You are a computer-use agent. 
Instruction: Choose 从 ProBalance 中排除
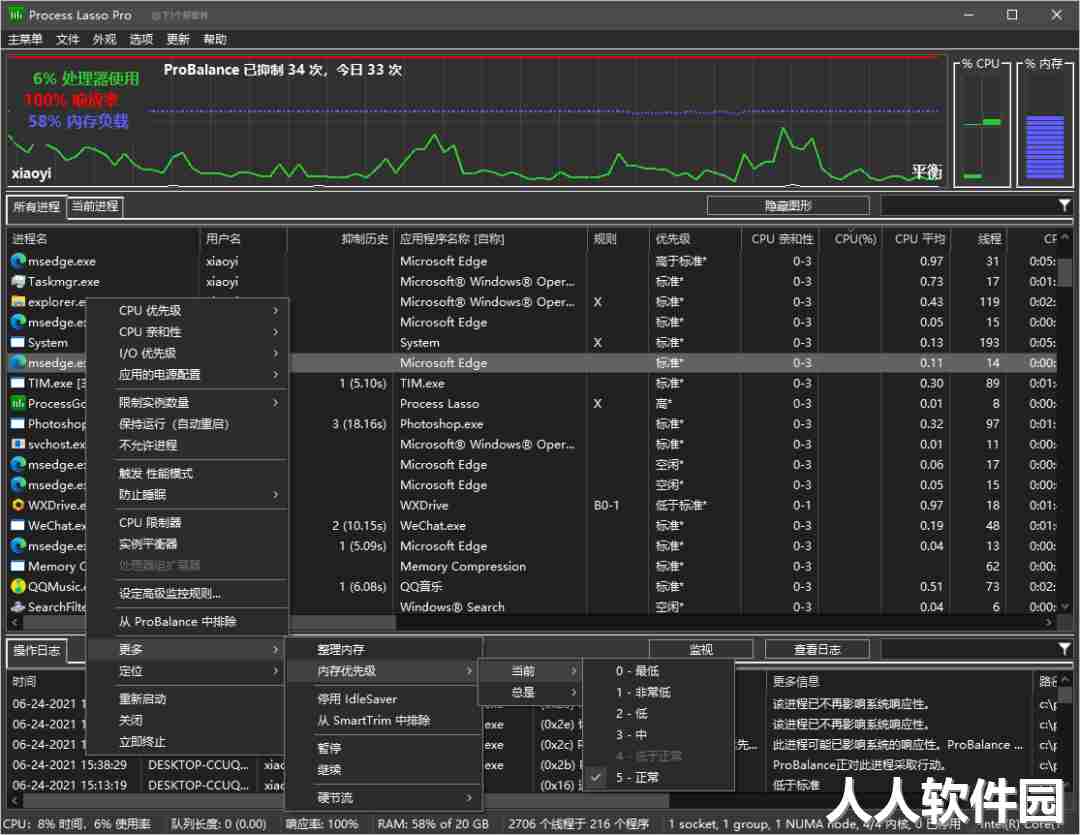(187, 621)
